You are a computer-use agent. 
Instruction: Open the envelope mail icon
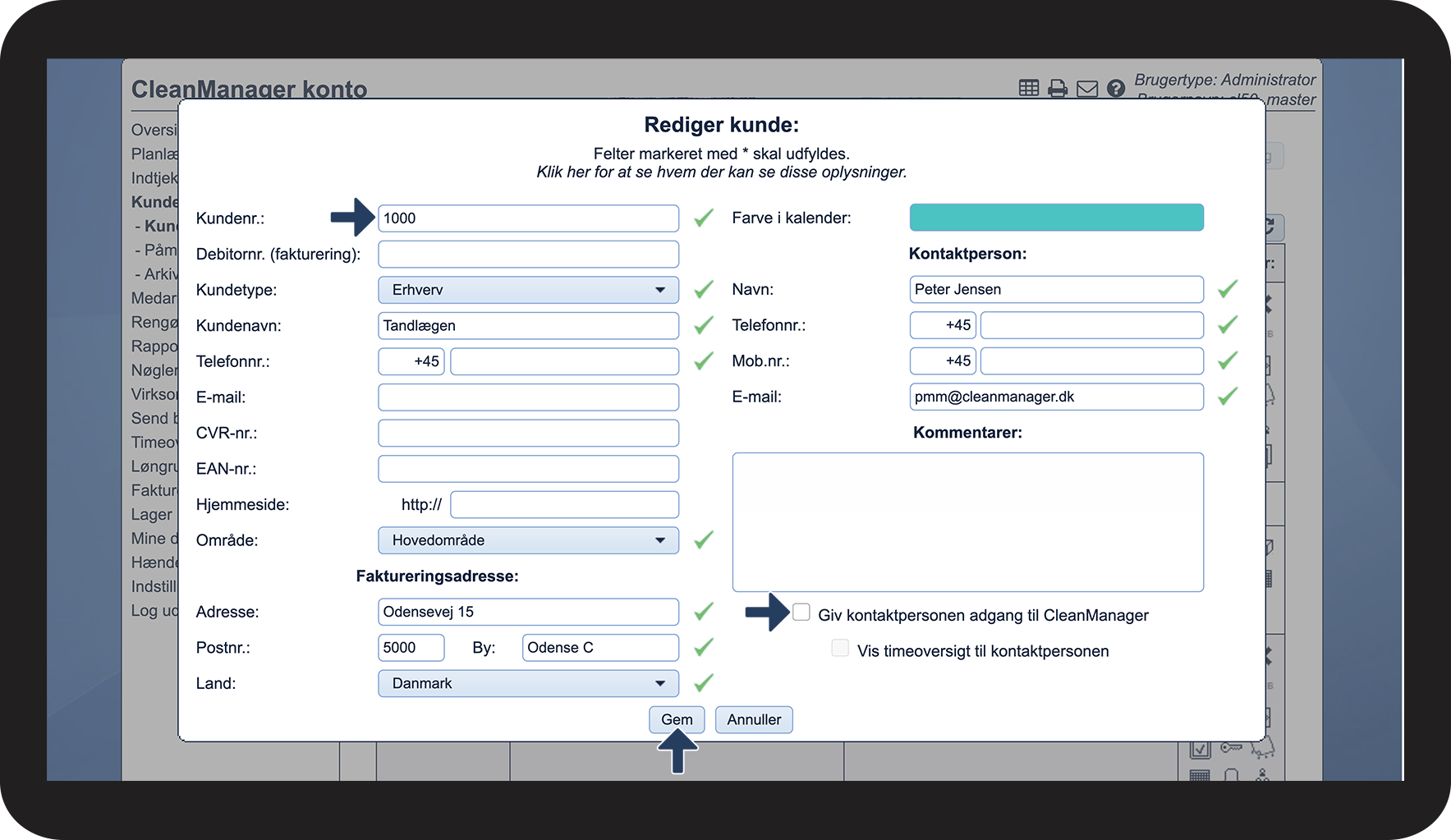pos(1087,88)
